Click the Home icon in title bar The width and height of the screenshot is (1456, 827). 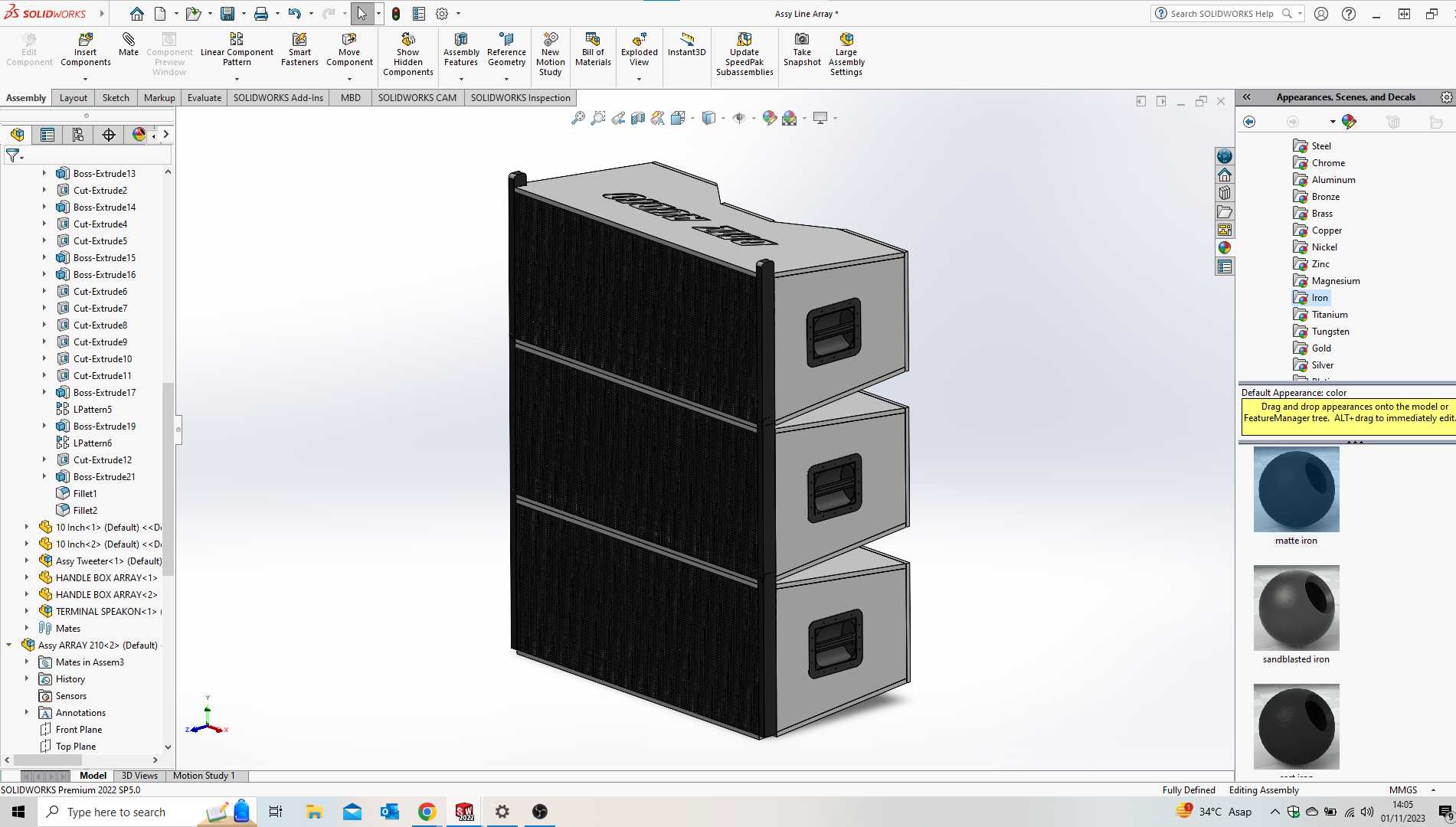(136, 14)
